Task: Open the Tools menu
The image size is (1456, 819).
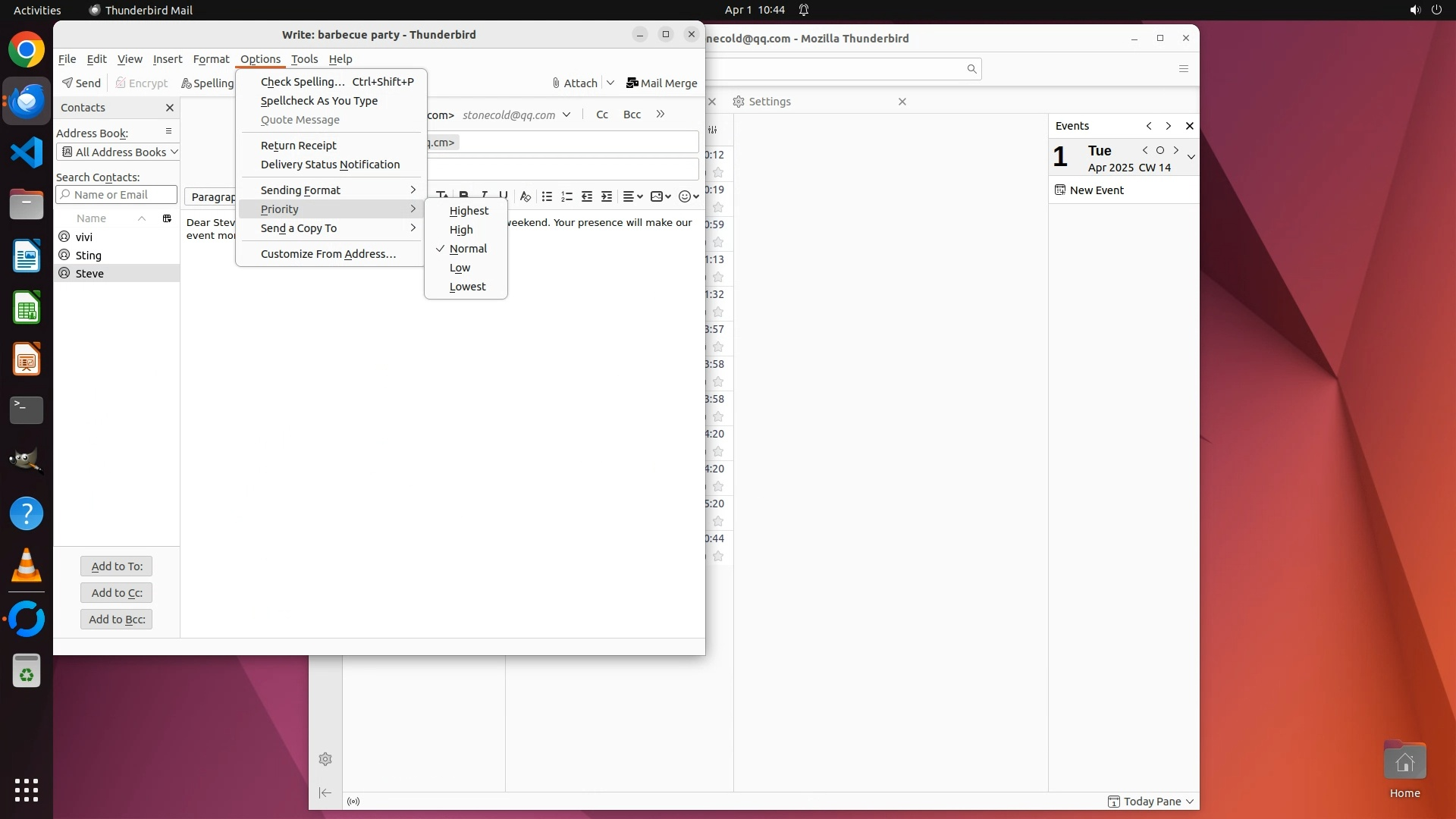Action: pos(304,59)
